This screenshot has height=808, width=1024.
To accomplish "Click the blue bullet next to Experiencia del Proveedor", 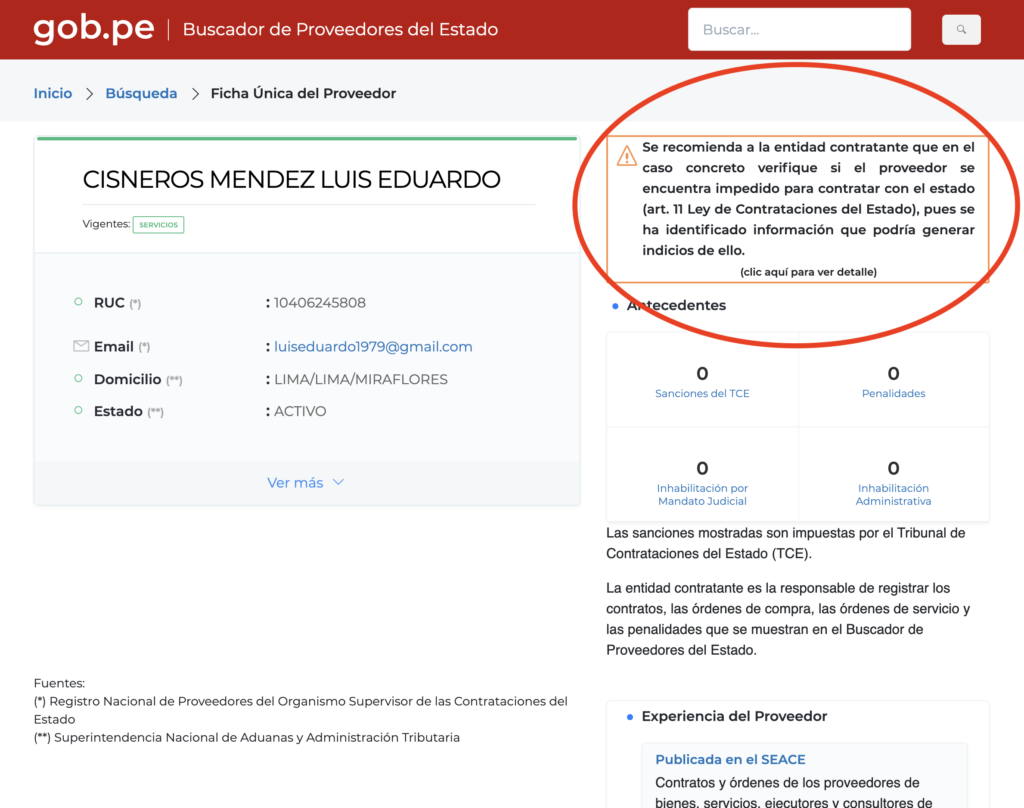I will 630,717.
